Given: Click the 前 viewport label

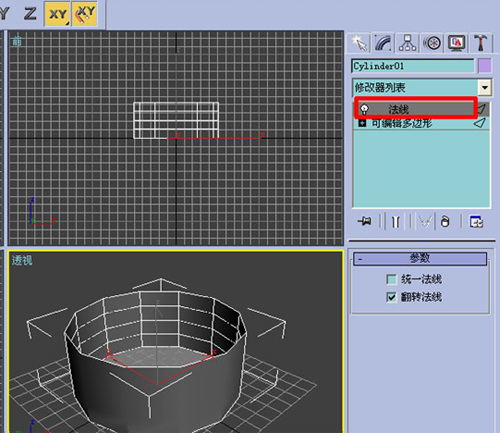Looking at the screenshot, I should click(x=17, y=41).
